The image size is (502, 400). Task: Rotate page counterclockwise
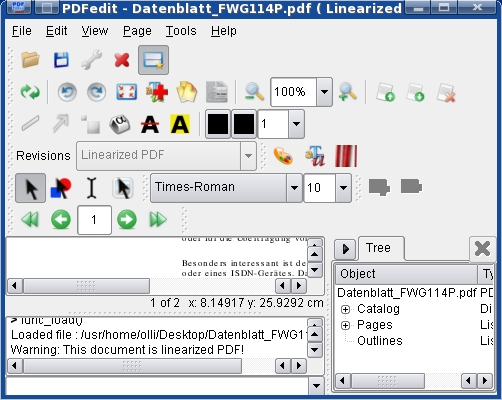click(x=67, y=92)
